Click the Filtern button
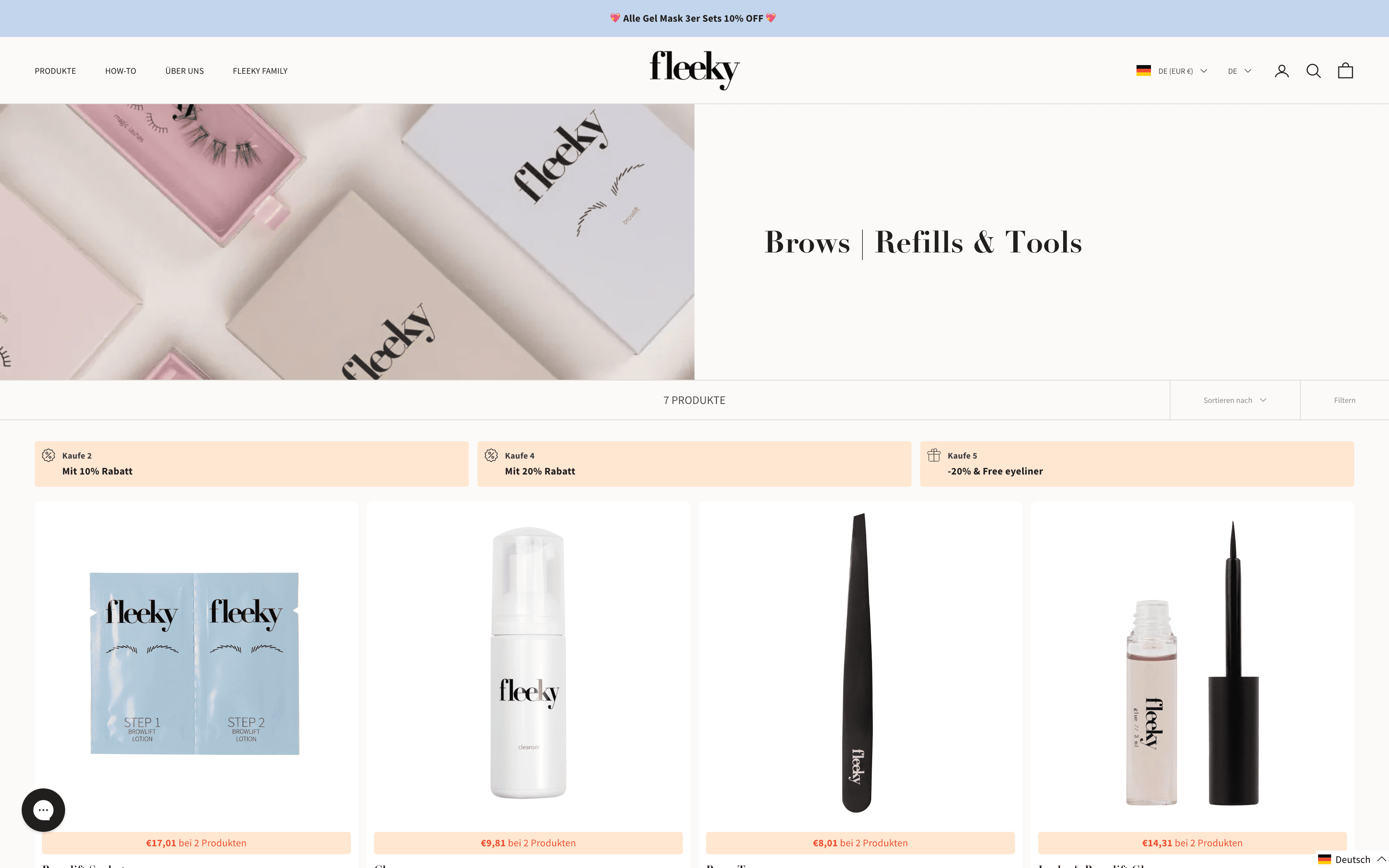Image resolution: width=1389 pixels, height=868 pixels. tap(1344, 400)
